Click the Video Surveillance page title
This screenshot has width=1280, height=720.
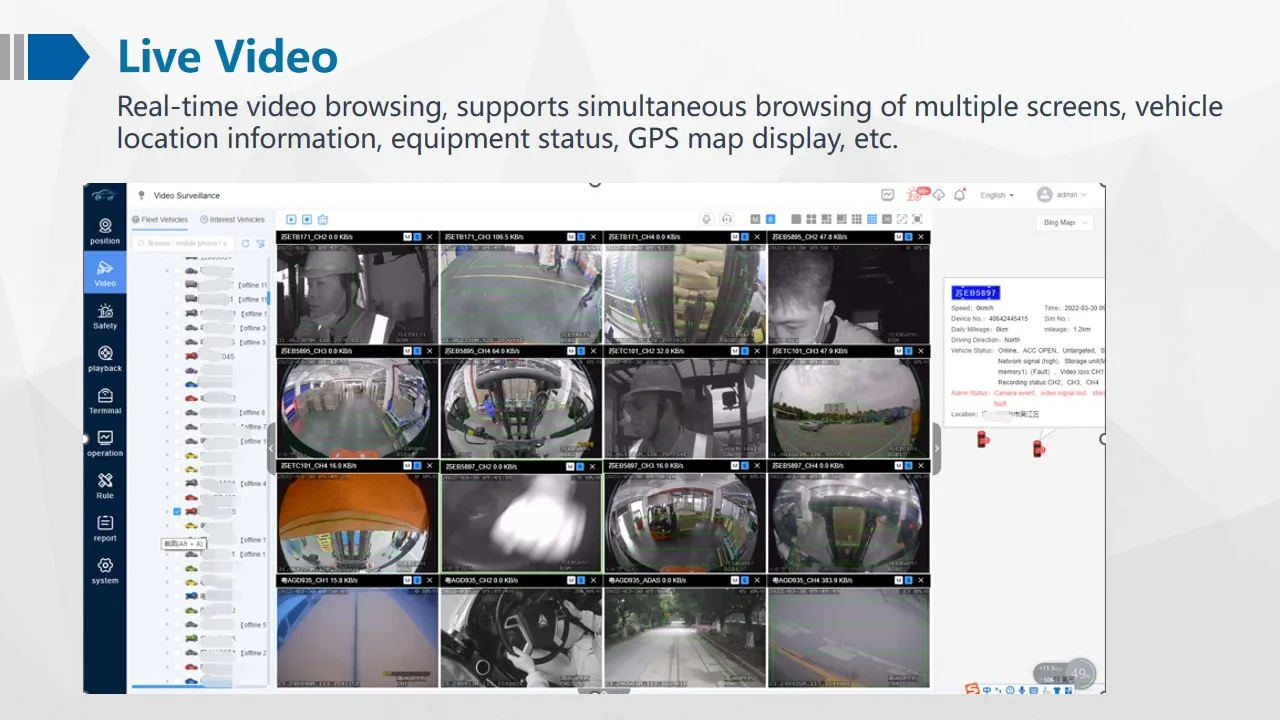click(x=186, y=195)
